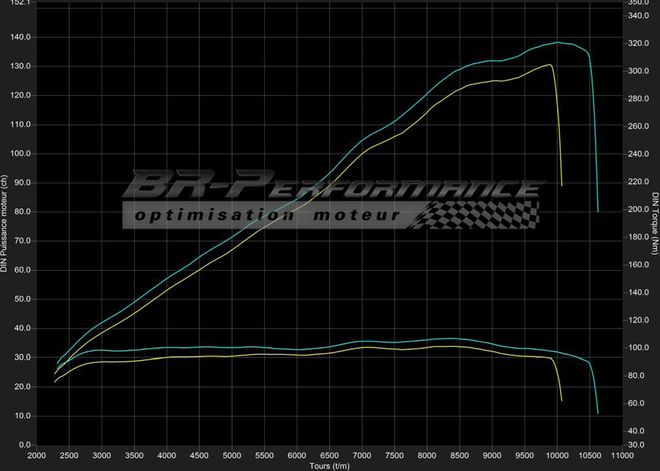Click the 'DIN Puissance moteur (ch)' axis title
Image resolution: width=660 pixels, height=471 pixels.
6,222
